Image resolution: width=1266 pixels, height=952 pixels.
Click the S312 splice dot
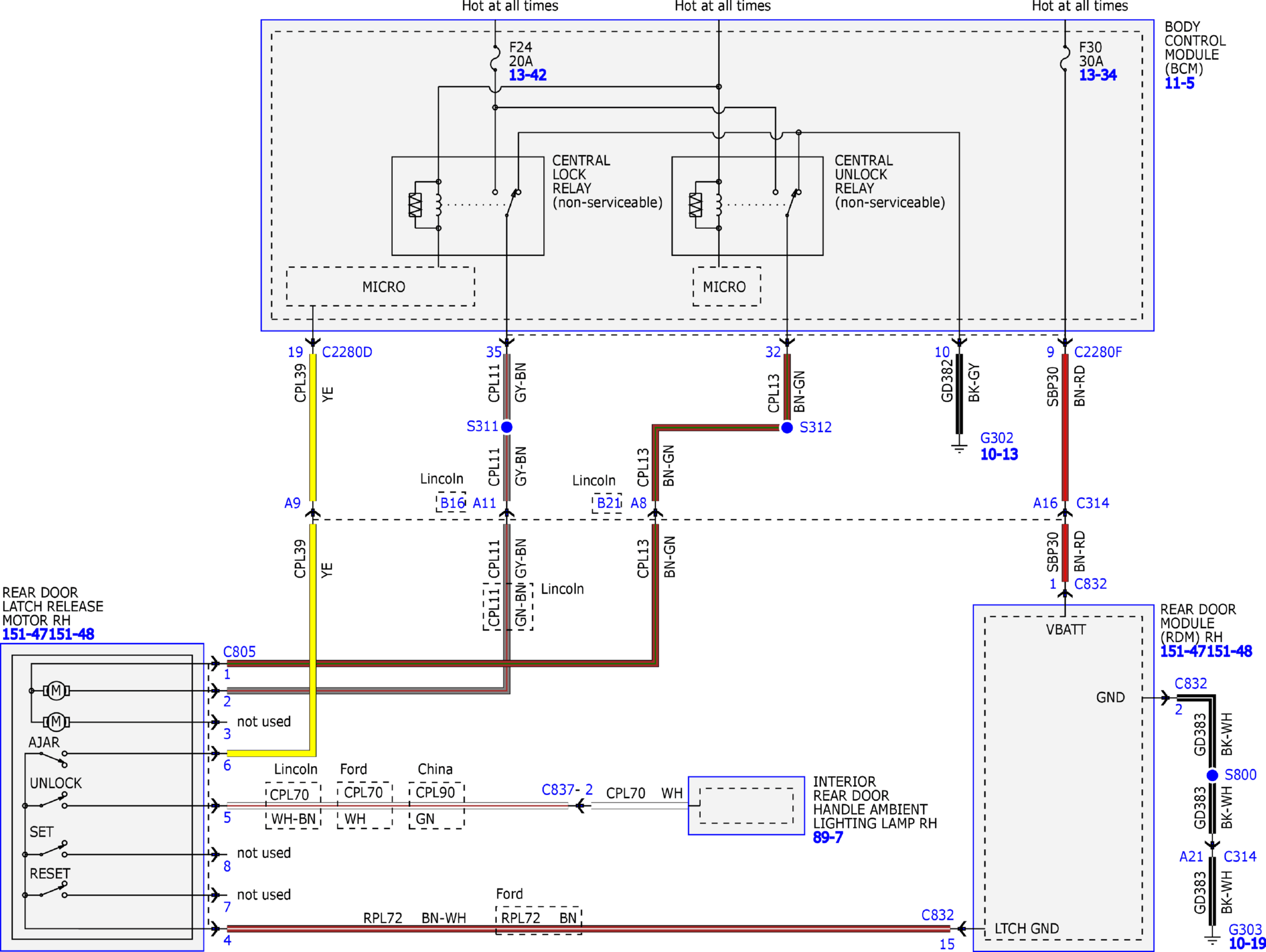click(x=787, y=427)
